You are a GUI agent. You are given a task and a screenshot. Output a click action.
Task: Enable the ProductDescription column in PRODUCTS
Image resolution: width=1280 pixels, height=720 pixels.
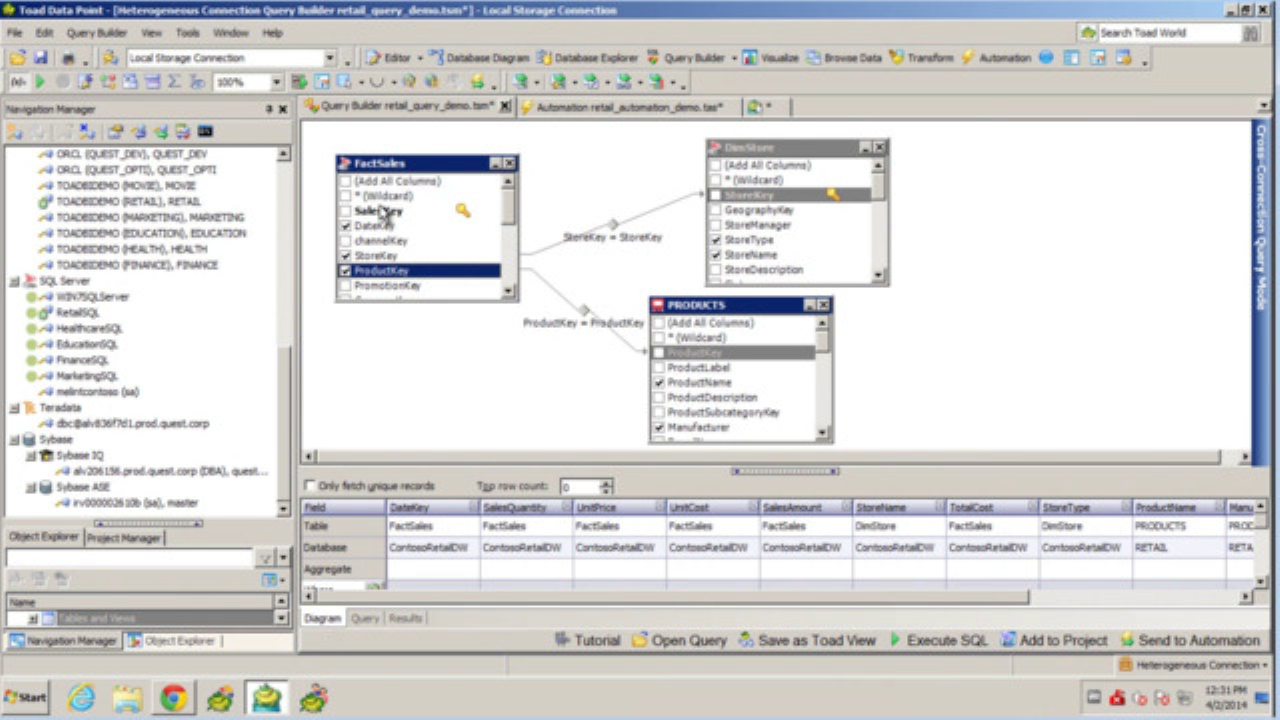(660, 397)
